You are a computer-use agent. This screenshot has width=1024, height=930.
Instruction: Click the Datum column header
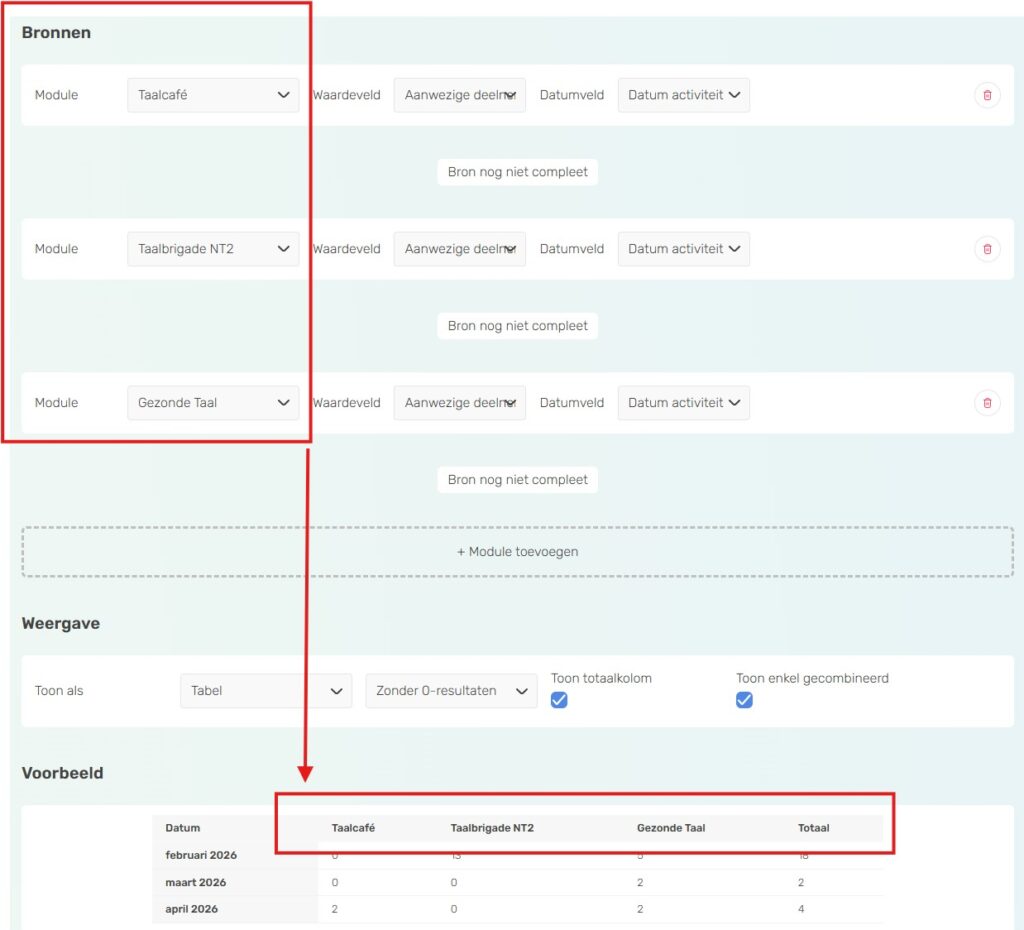point(182,828)
